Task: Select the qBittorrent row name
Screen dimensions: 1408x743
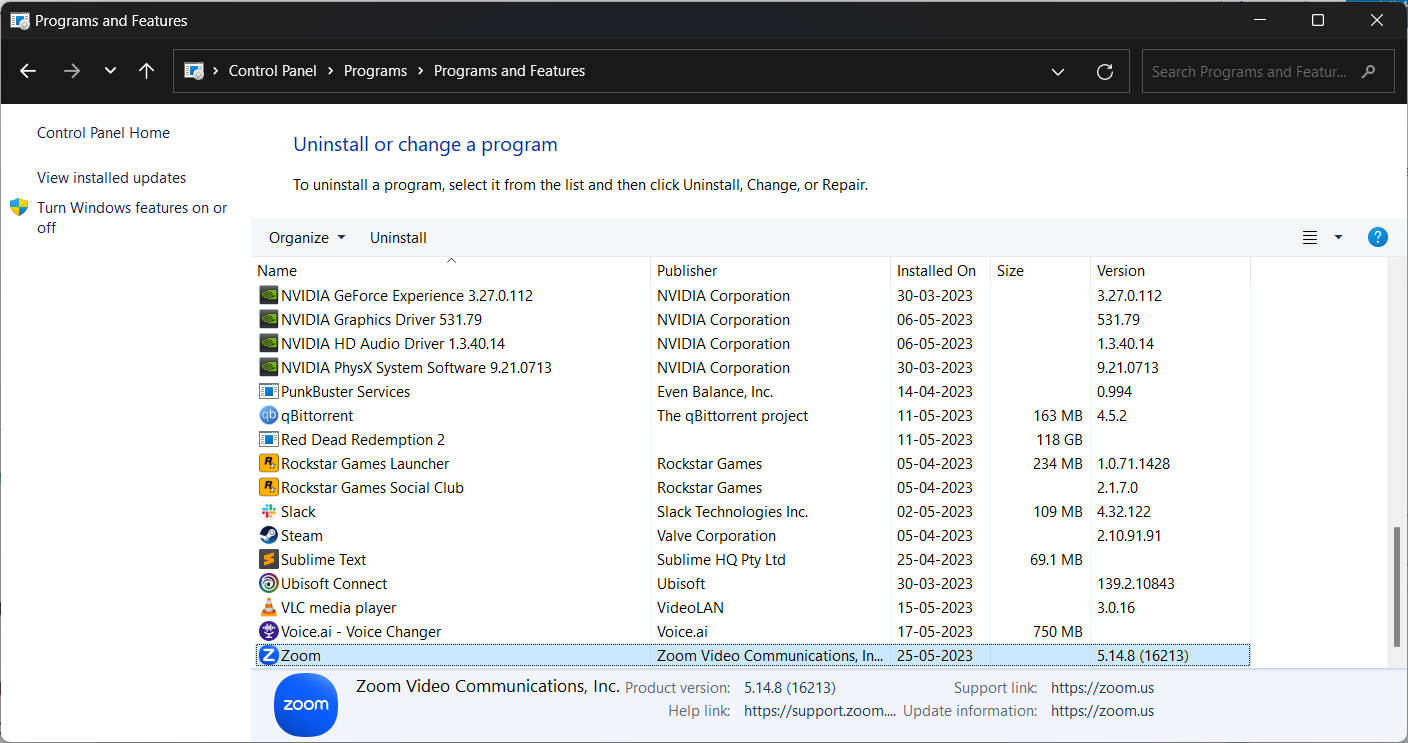Action: tap(317, 416)
